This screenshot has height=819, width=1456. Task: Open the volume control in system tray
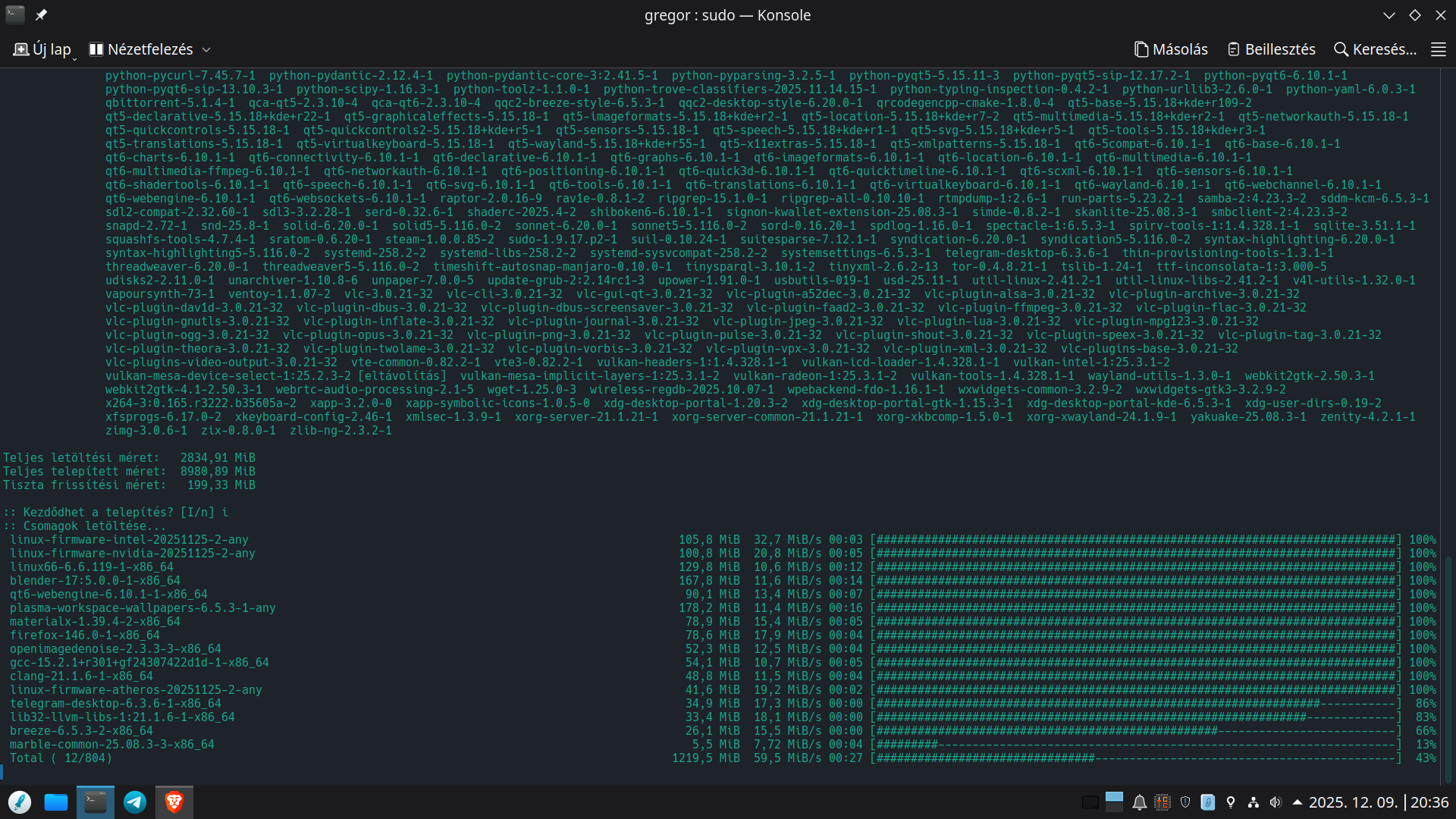(1276, 802)
